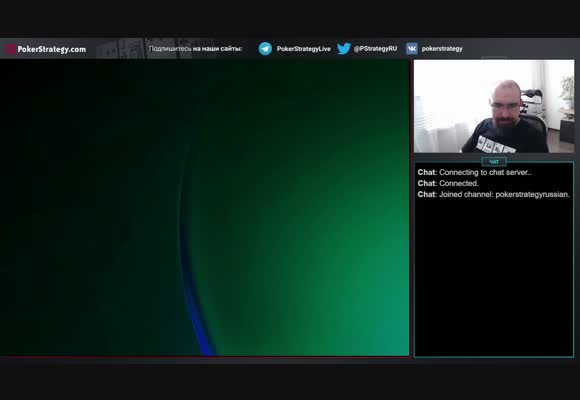580x400 pixels.
Task: Click the 'Connected.' chat message
Action: click(448, 183)
